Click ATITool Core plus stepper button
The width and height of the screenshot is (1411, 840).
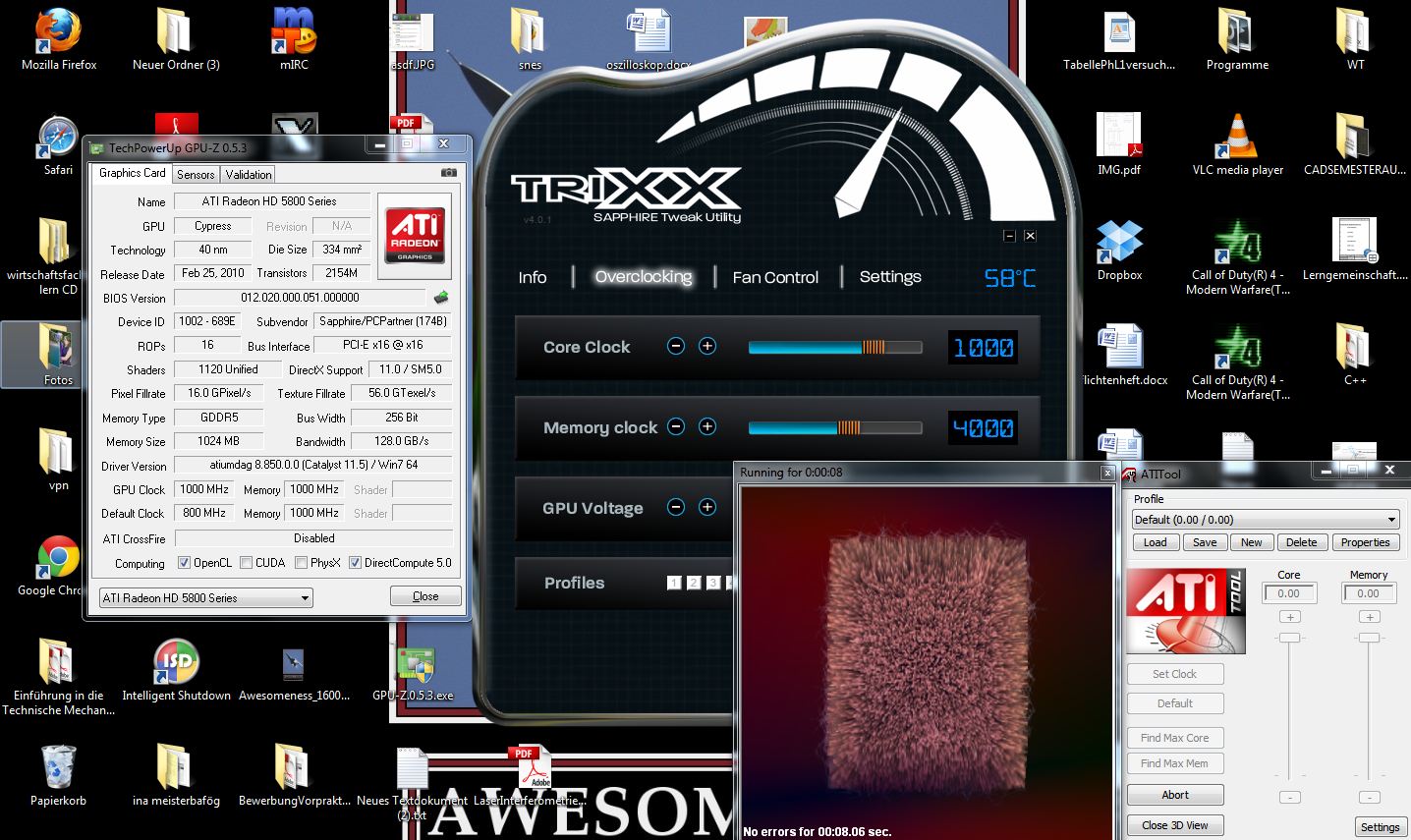[1289, 617]
